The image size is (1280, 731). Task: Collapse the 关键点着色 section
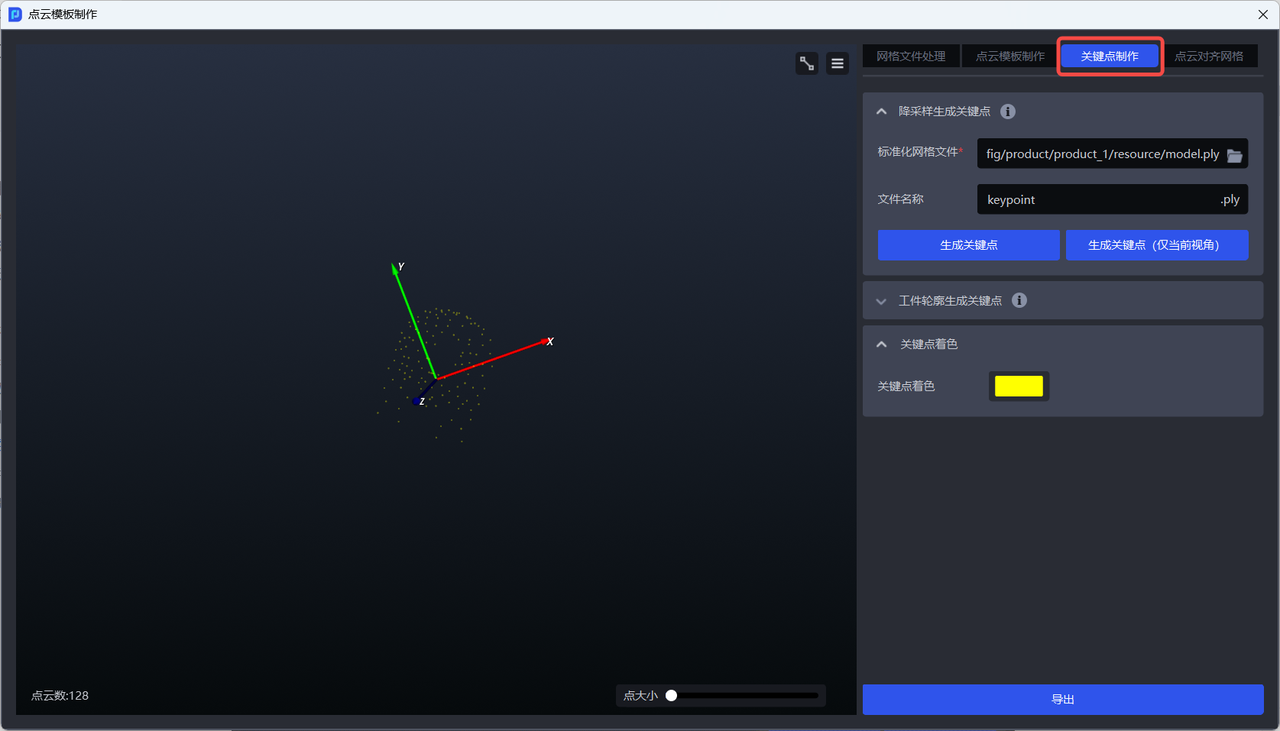point(881,344)
